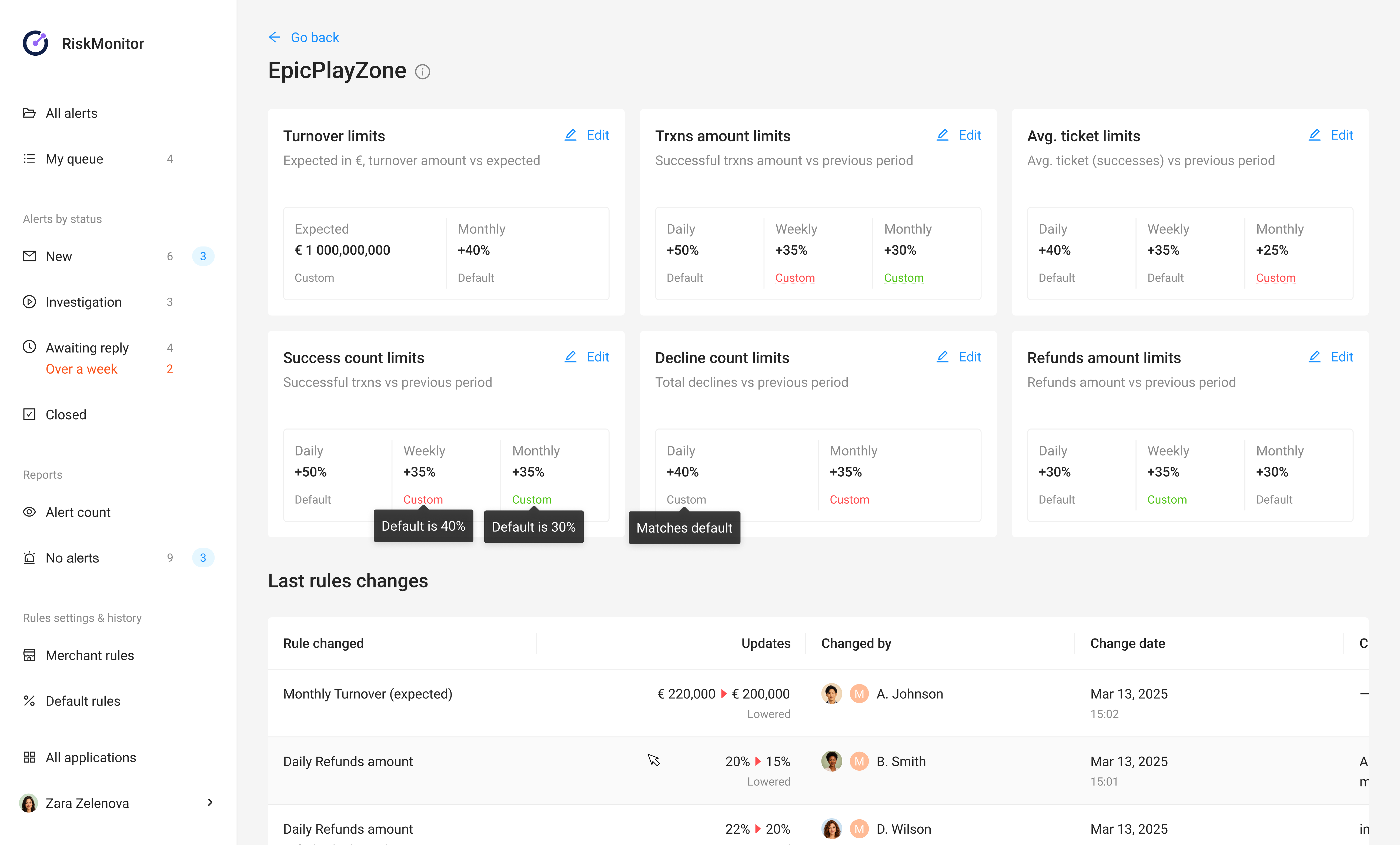Click the pencil icon in Success count limits

point(570,356)
